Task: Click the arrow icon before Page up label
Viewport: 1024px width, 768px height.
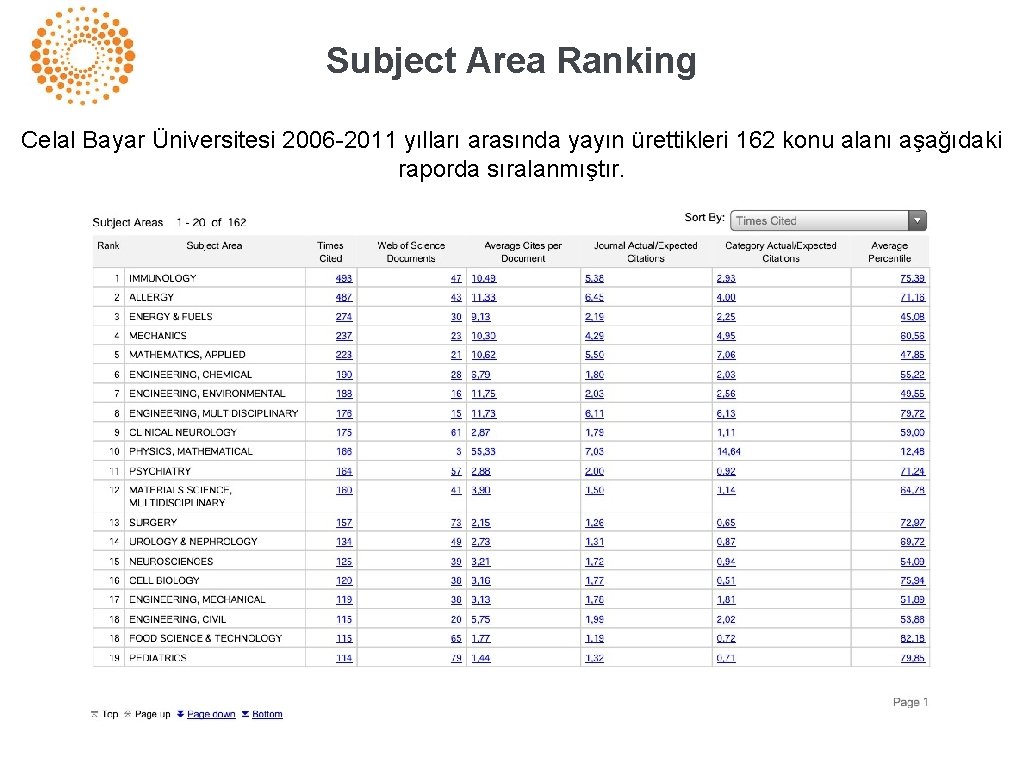Action: pos(127,714)
